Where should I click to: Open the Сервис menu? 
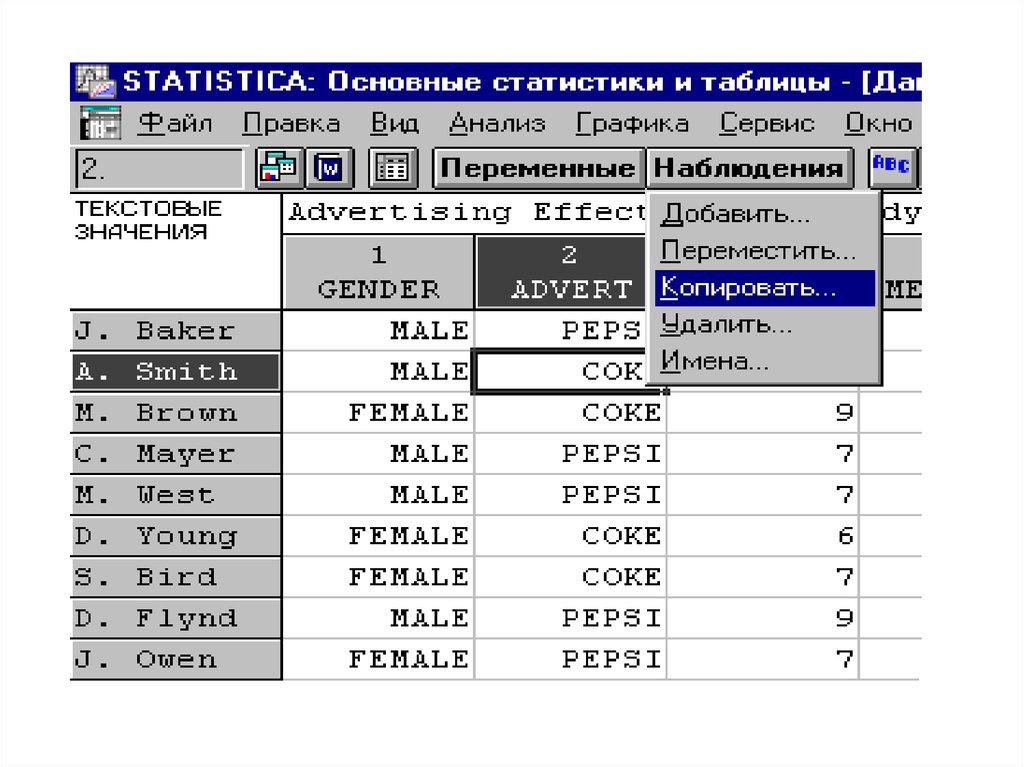click(767, 123)
